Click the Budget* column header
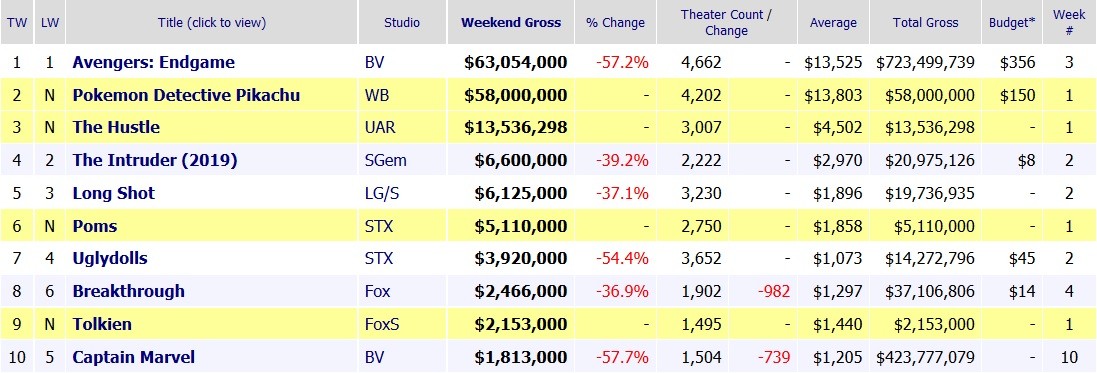1097x373 pixels. point(1012,22)
